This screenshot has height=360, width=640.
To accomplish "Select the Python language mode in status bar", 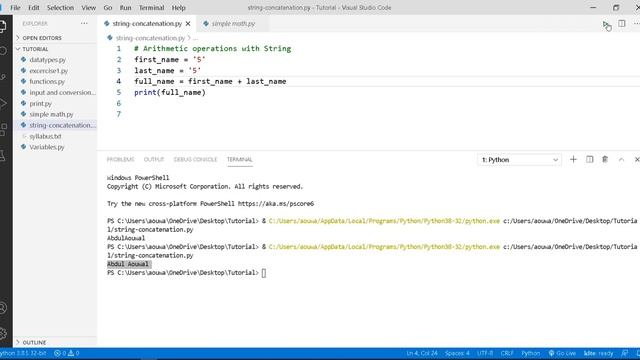I will pos(531,353).
